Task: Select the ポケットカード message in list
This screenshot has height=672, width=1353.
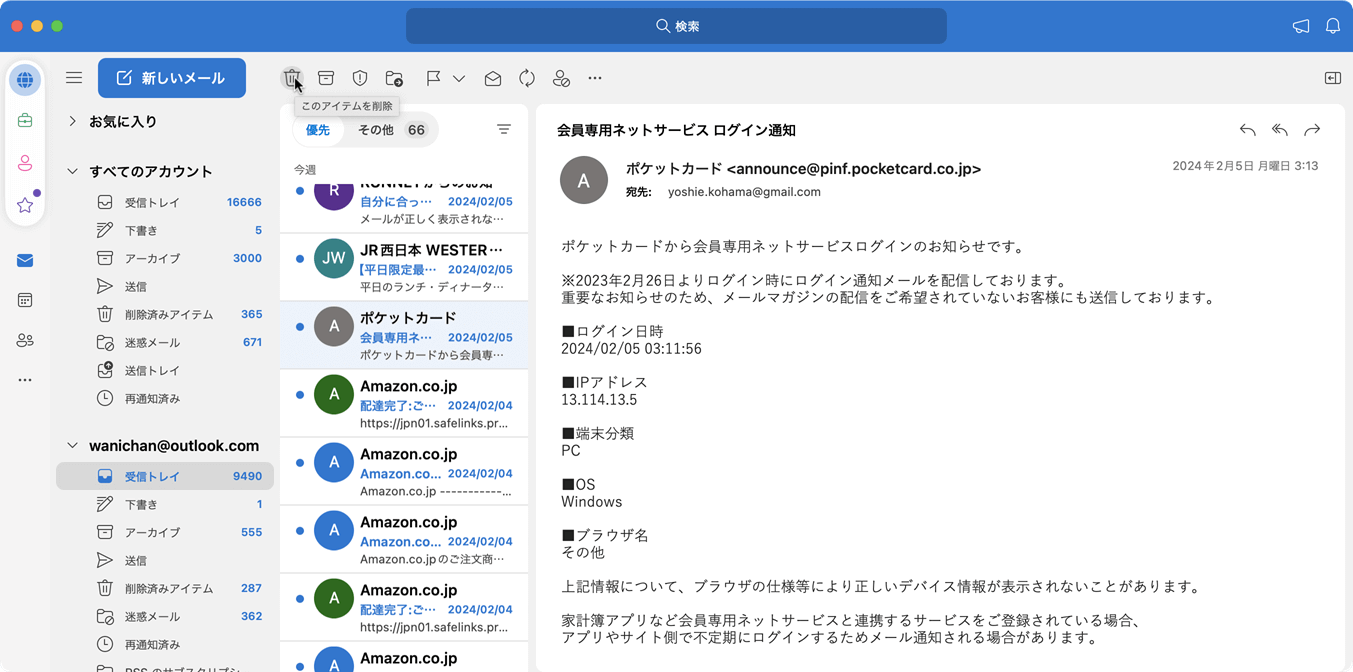Action: point(404,335)
